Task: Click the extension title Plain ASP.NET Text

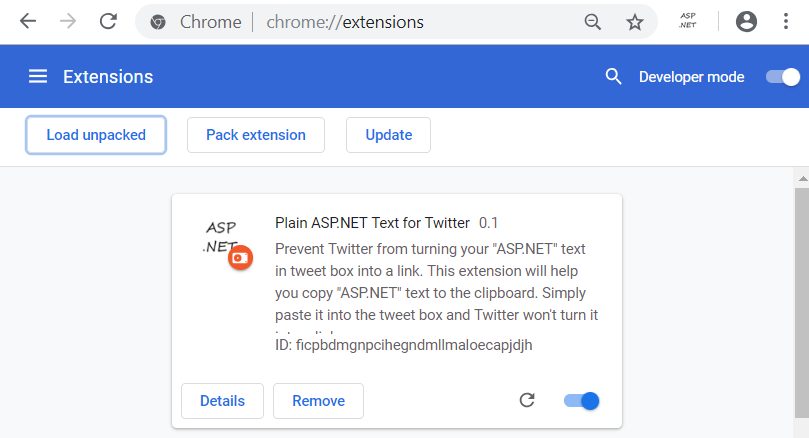Action: [x=373, y=223]
